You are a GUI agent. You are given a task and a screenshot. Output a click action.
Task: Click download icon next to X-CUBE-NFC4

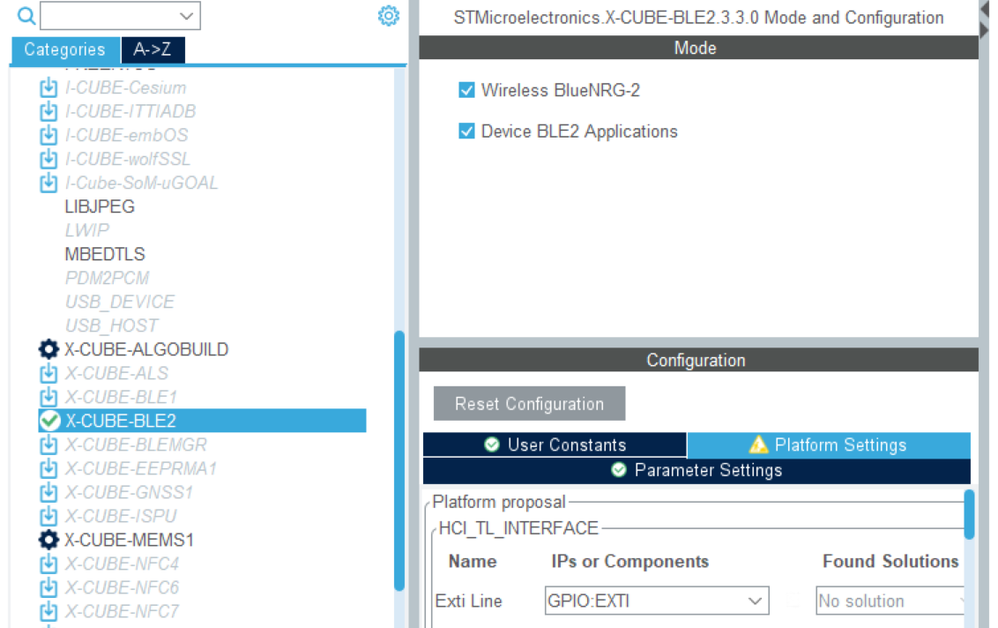48,564
